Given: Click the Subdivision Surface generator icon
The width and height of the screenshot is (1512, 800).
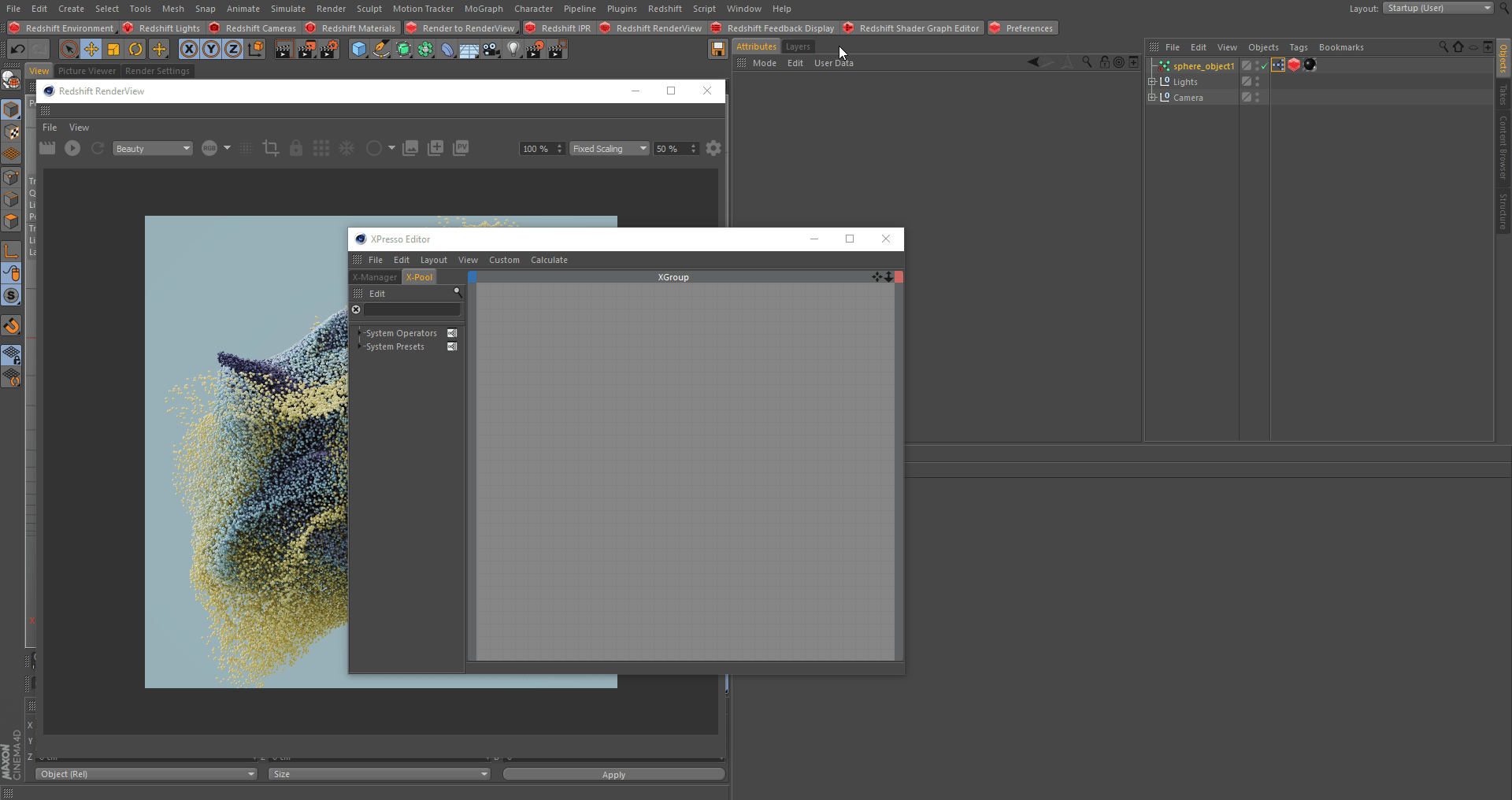Looking at the screenshot, I should click(403, 50).
